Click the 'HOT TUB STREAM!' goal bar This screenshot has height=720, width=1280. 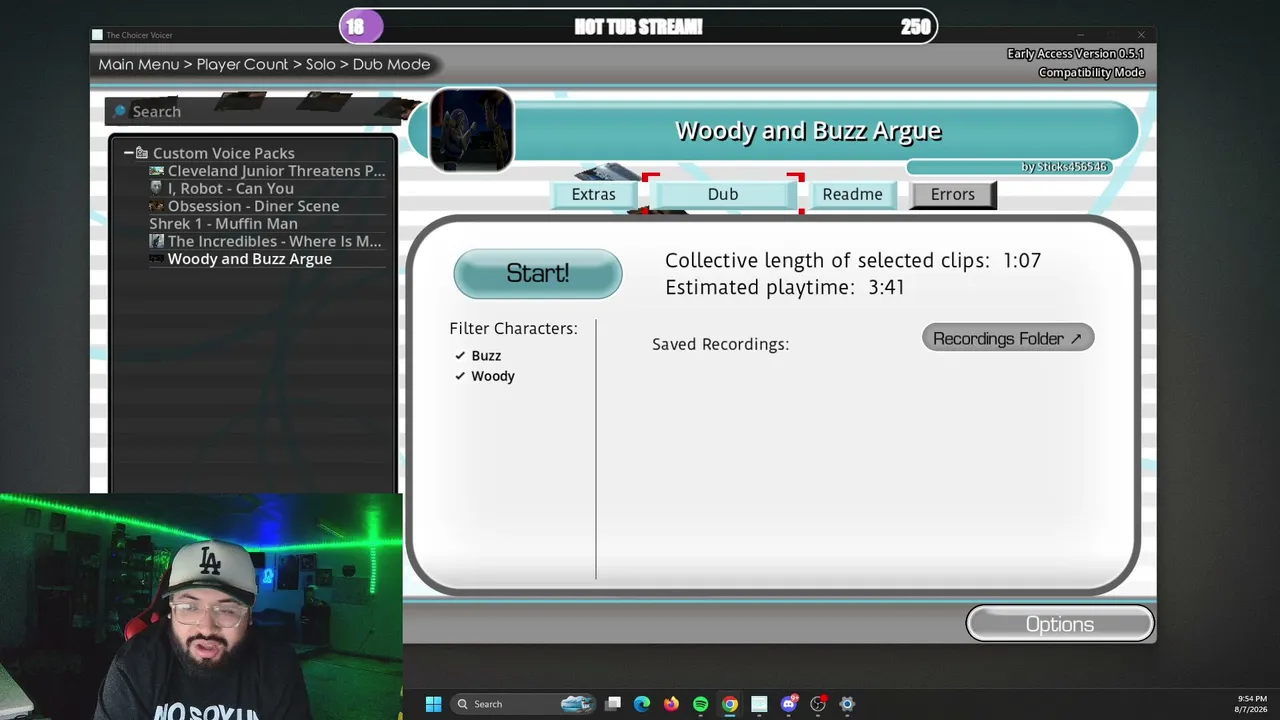(x=639, y=27)
